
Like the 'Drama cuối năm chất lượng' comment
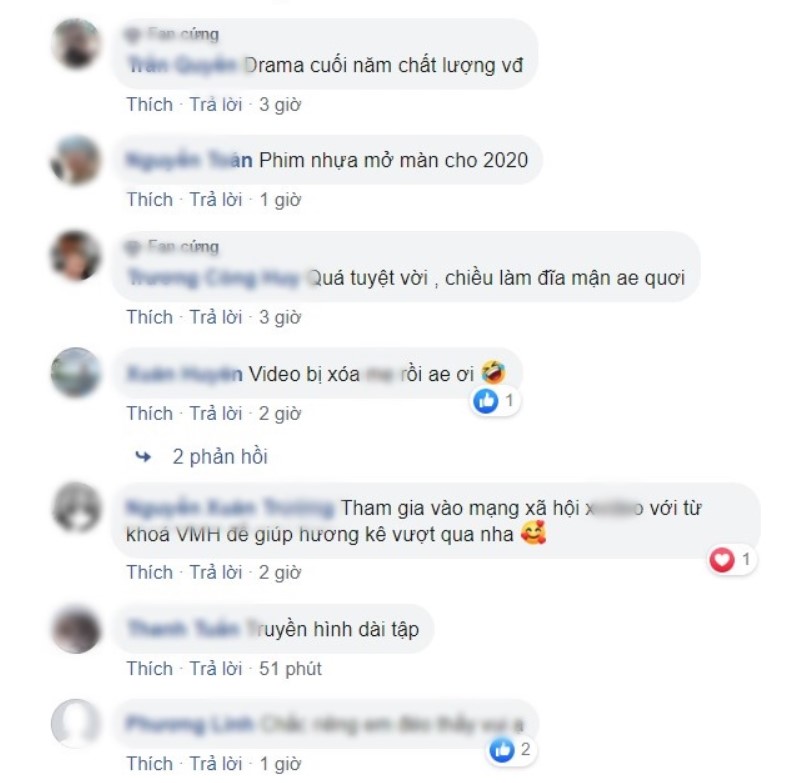coord(150,105)
